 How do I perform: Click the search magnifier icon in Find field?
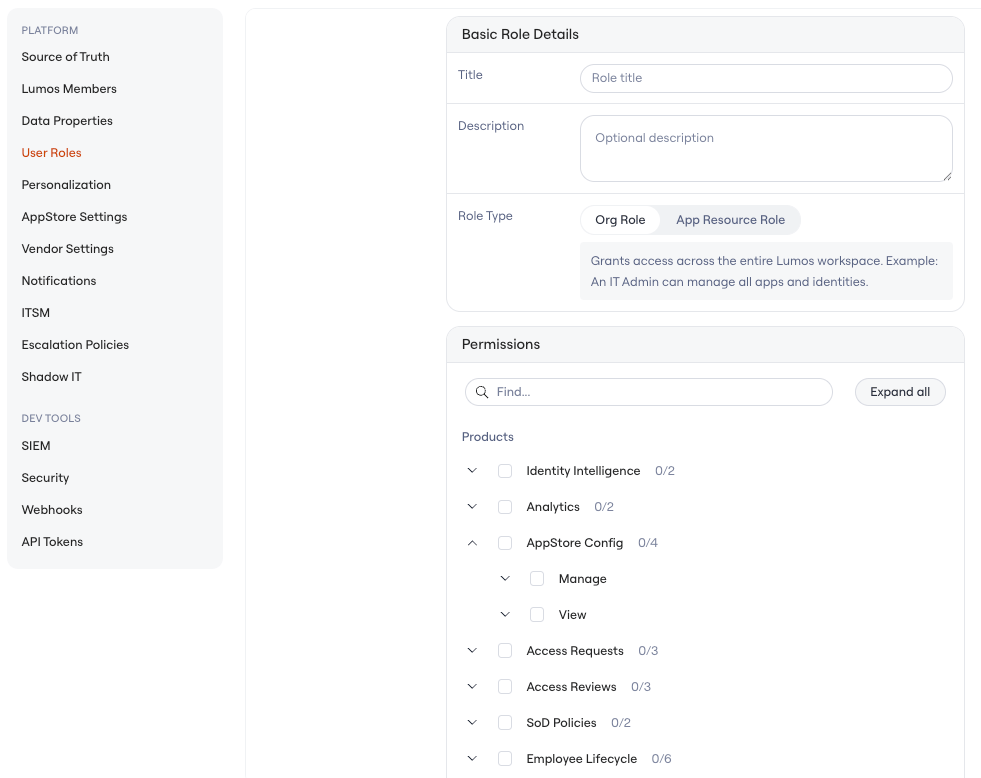[x=482, y=392]
